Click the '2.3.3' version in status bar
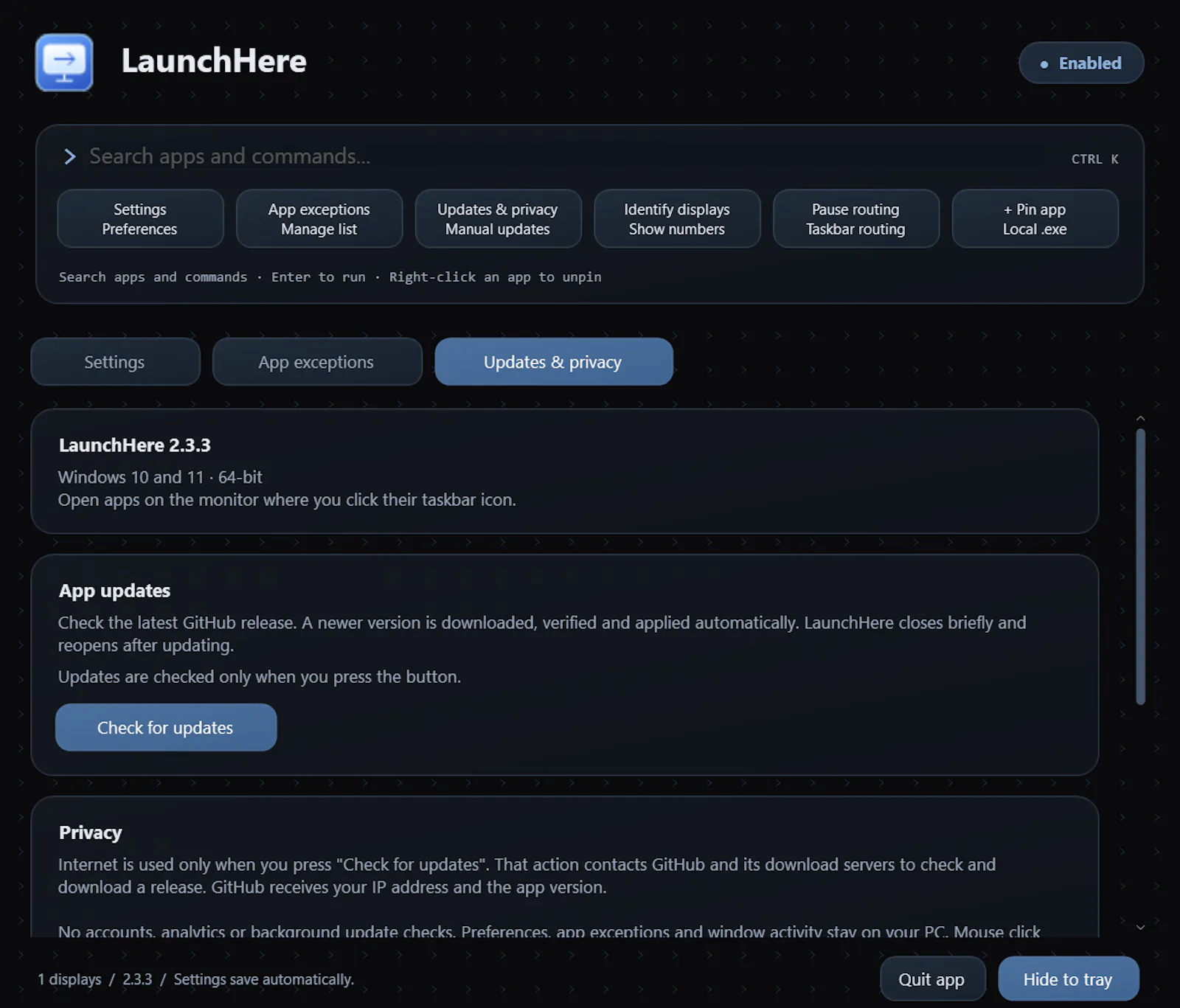The width and height of the screenshot is (1180, 1008). pyautogui.click(x=137, y=979)
